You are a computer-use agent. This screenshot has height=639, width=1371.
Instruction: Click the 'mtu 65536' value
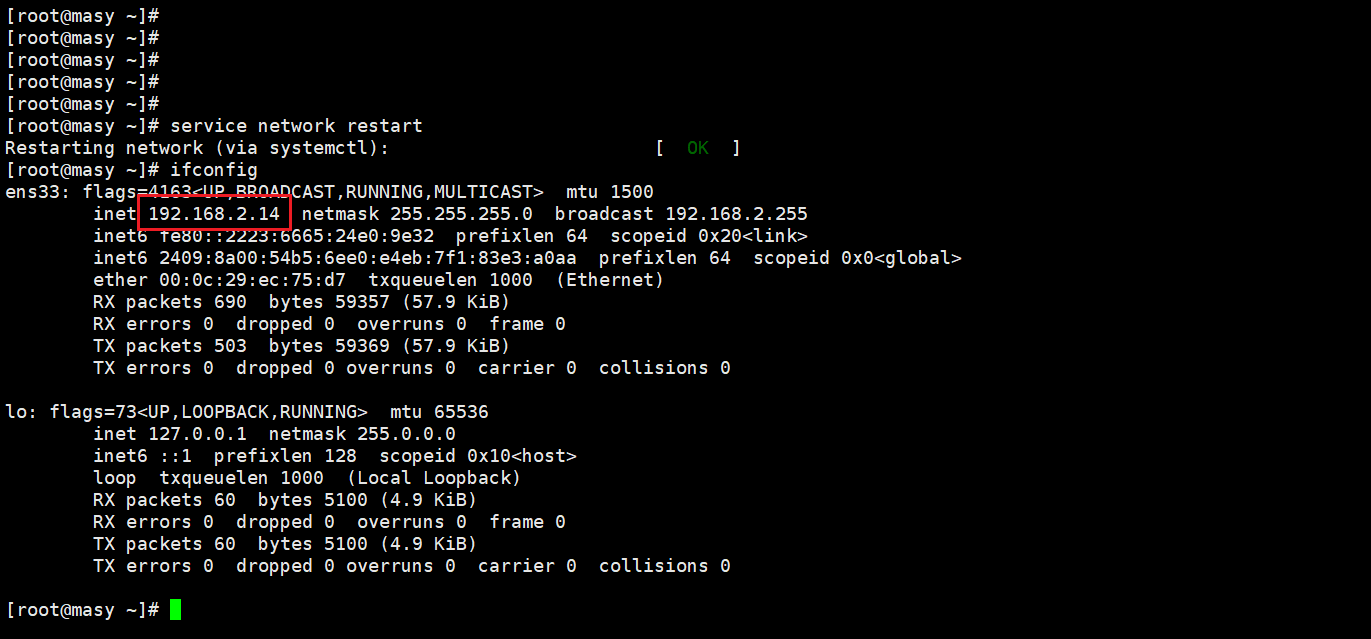point(439,412)
